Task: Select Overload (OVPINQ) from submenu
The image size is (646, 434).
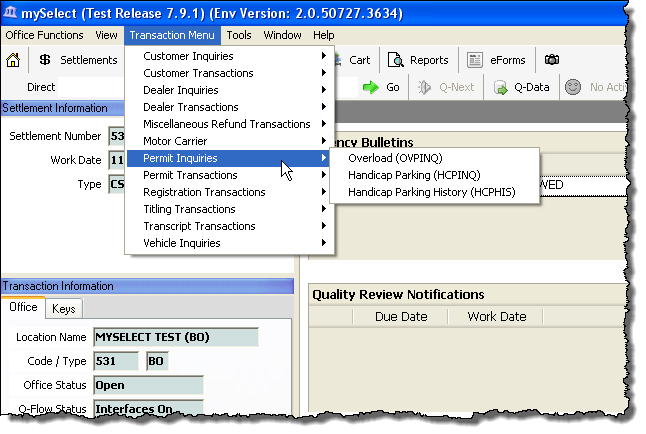Action: coord(394,158)
